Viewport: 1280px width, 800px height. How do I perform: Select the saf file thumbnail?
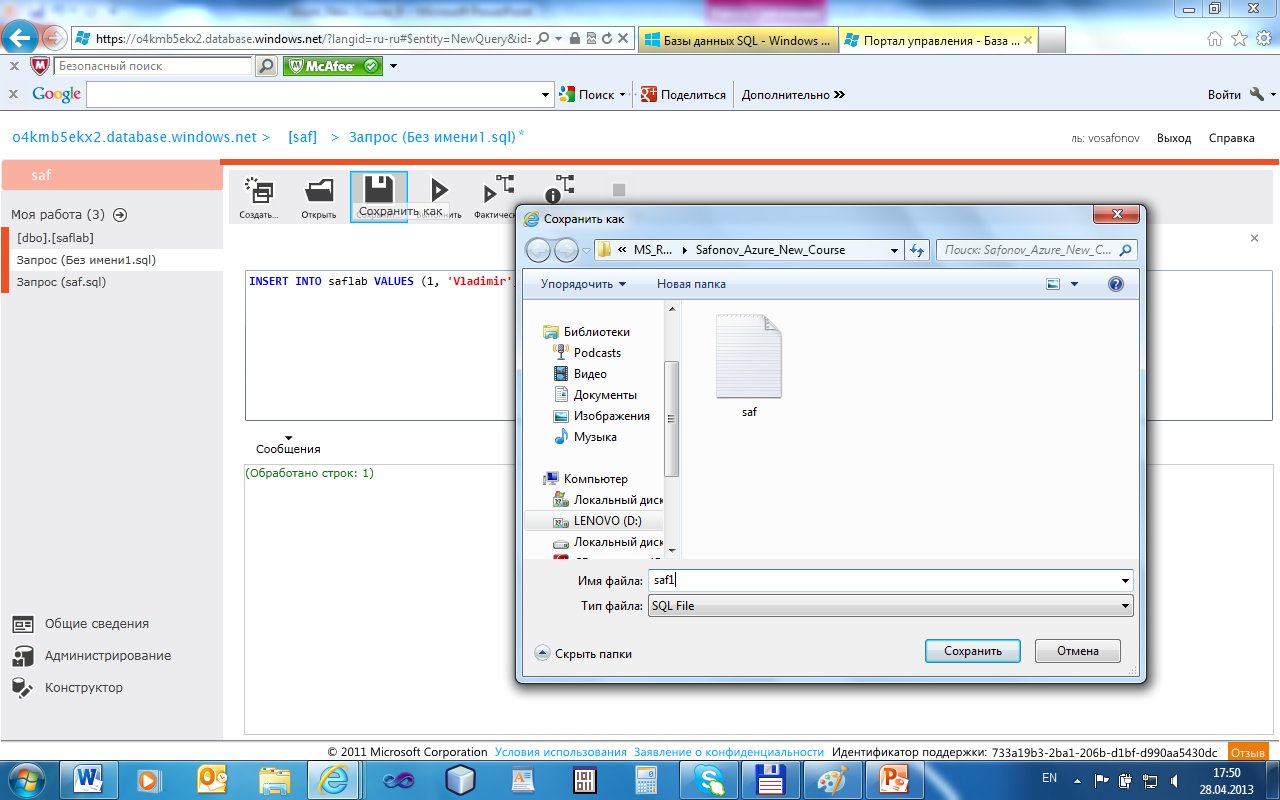pyautogui.click(x=749, y=365)
